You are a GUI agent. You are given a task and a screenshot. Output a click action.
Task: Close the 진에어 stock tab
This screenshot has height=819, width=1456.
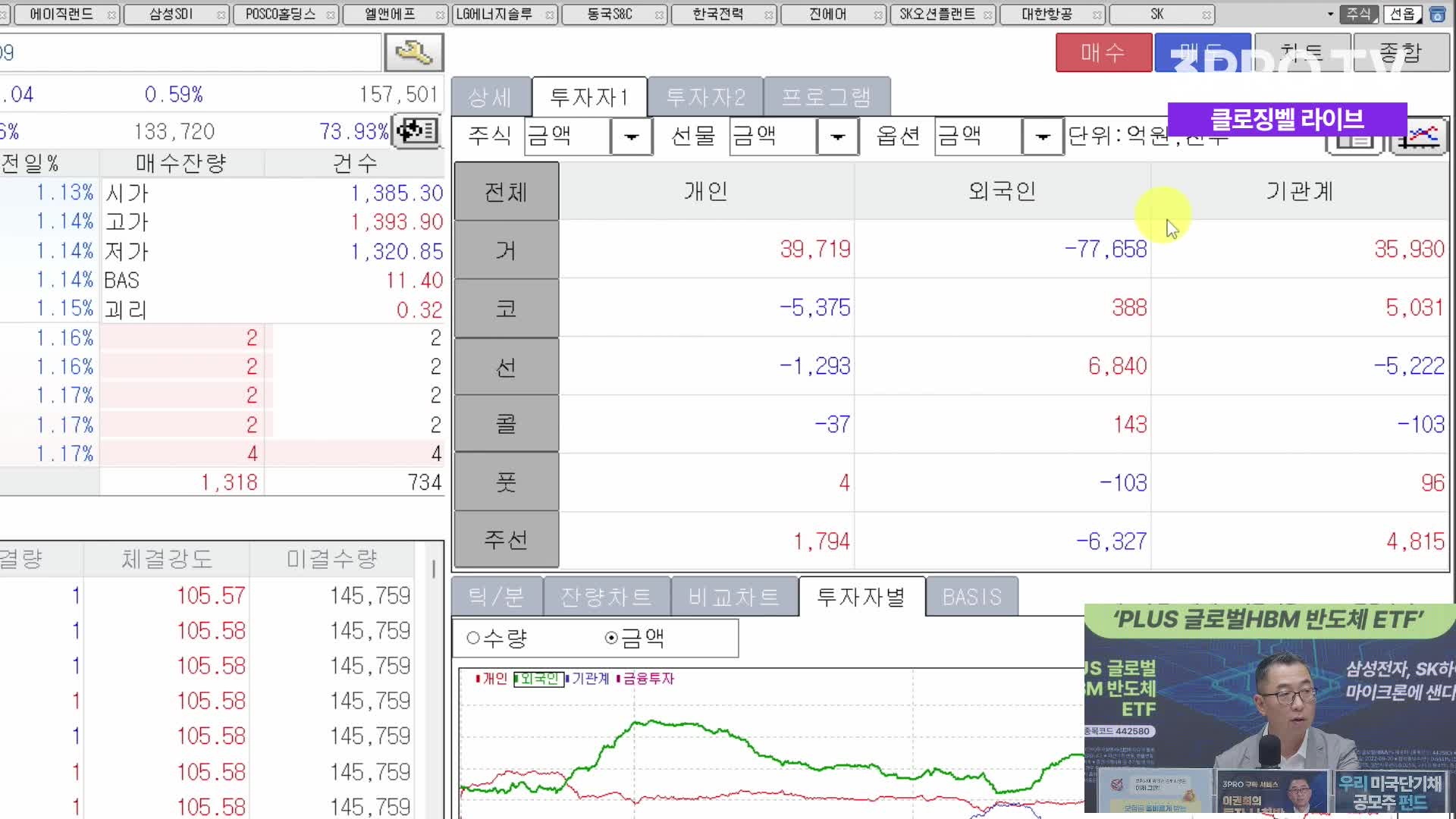878,15
